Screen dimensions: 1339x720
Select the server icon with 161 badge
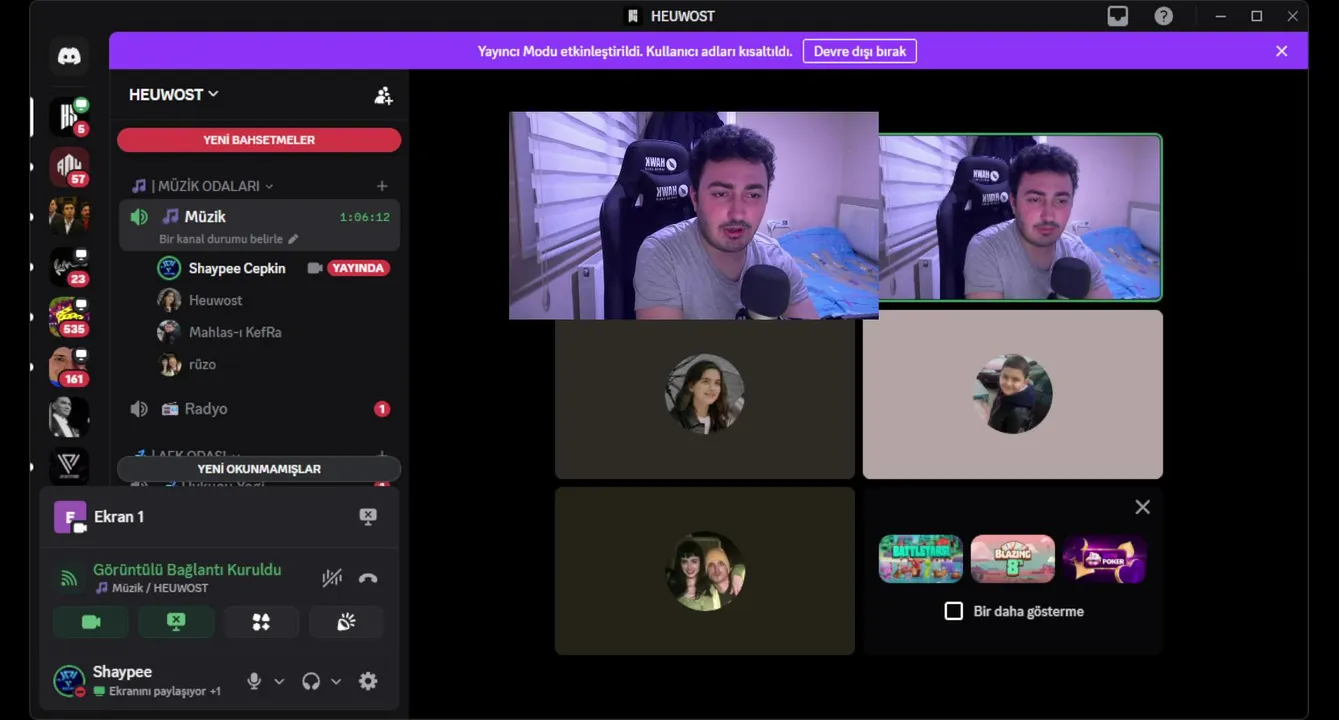click(x=69, y=367)
